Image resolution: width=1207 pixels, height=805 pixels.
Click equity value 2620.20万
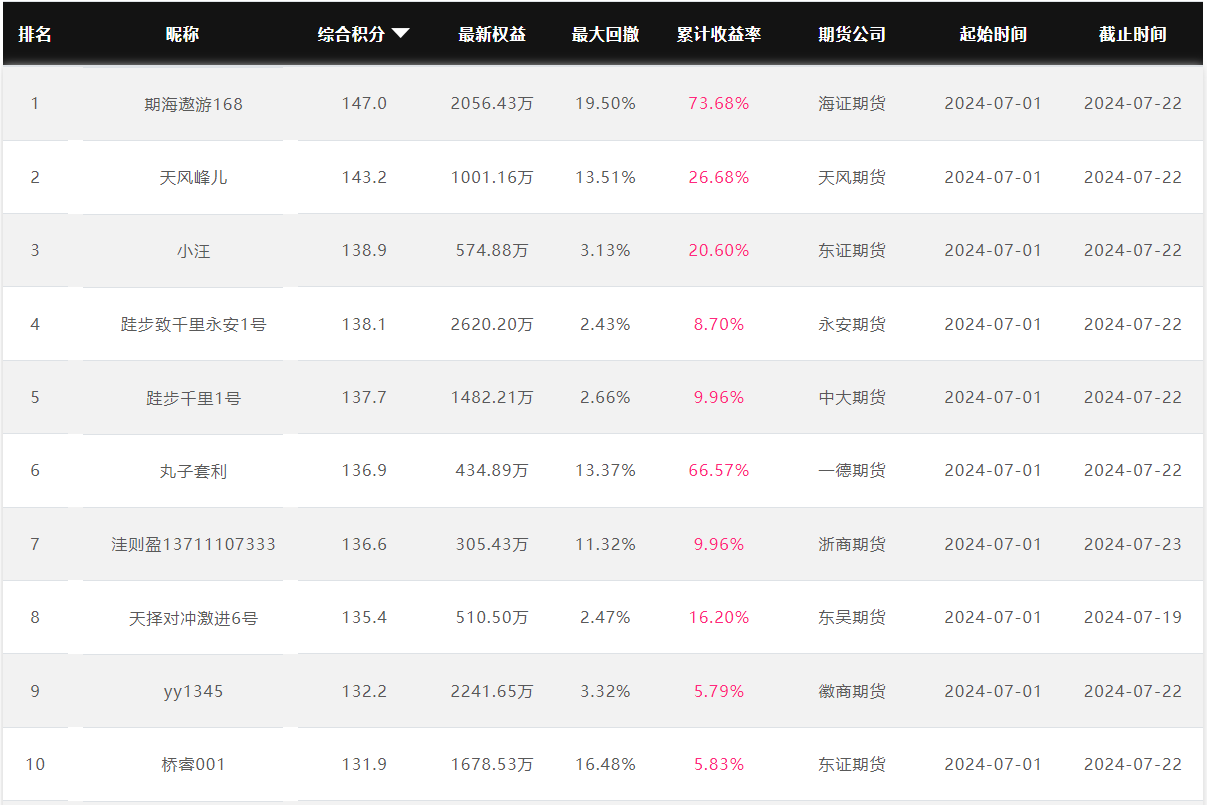click(x=492, y=324)
